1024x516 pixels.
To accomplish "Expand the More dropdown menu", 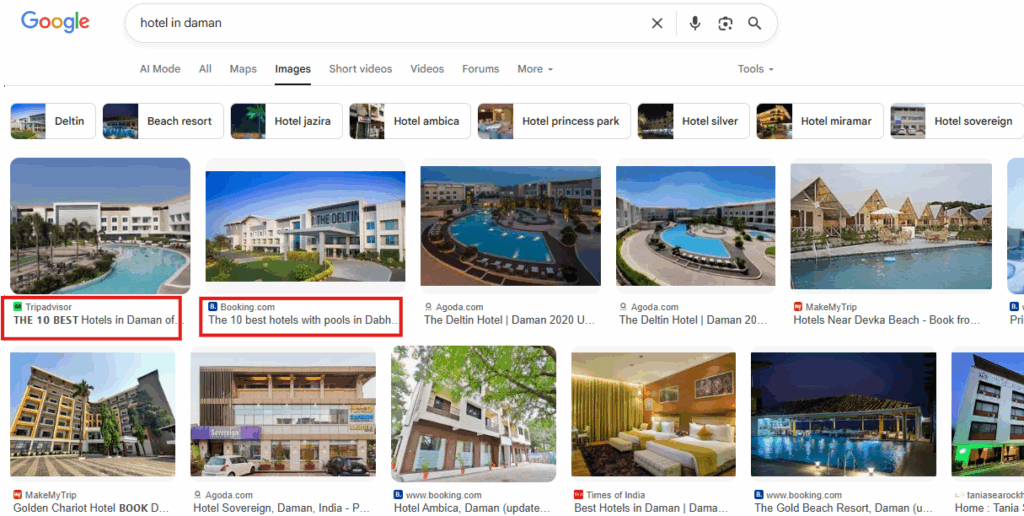I will [x=535, y=69].
